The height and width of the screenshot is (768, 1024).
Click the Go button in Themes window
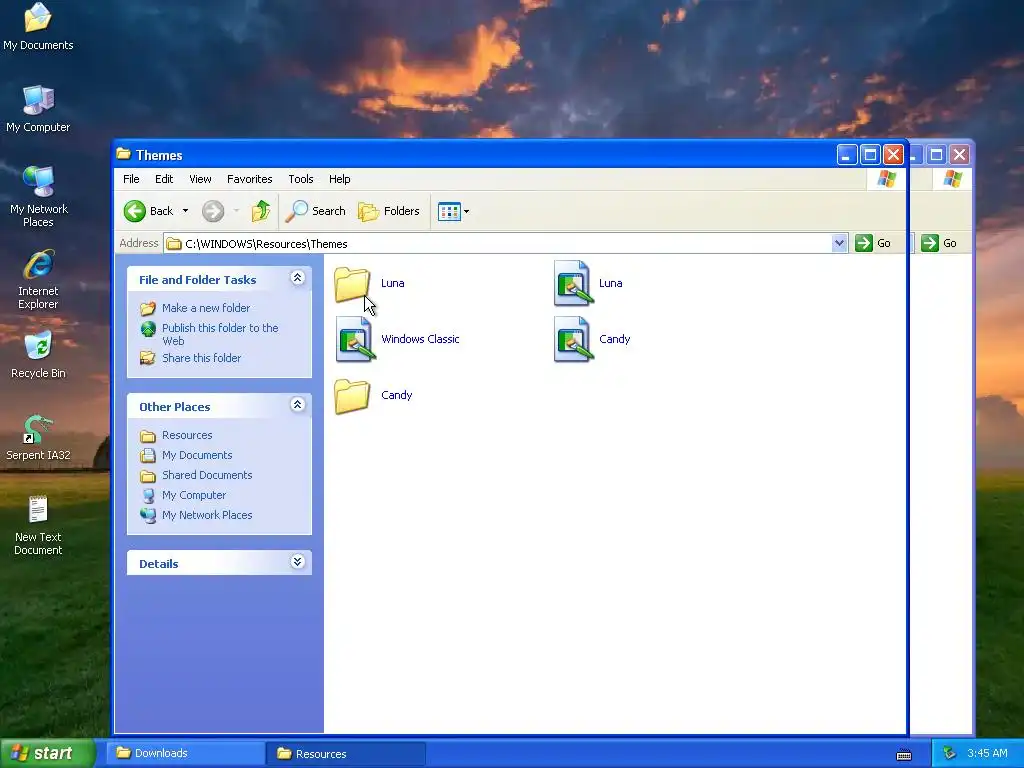click(x=874, y=243)
